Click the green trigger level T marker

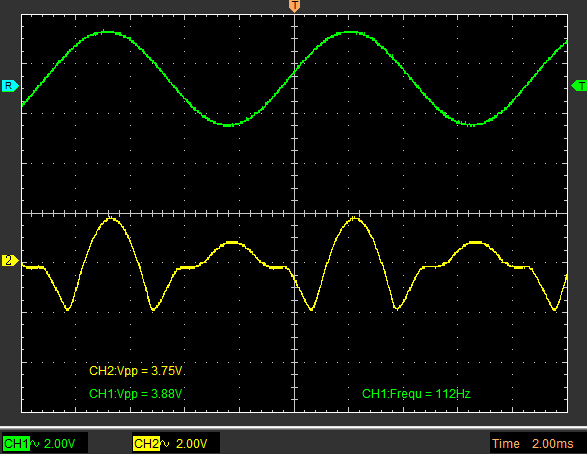tap(579, 86)
